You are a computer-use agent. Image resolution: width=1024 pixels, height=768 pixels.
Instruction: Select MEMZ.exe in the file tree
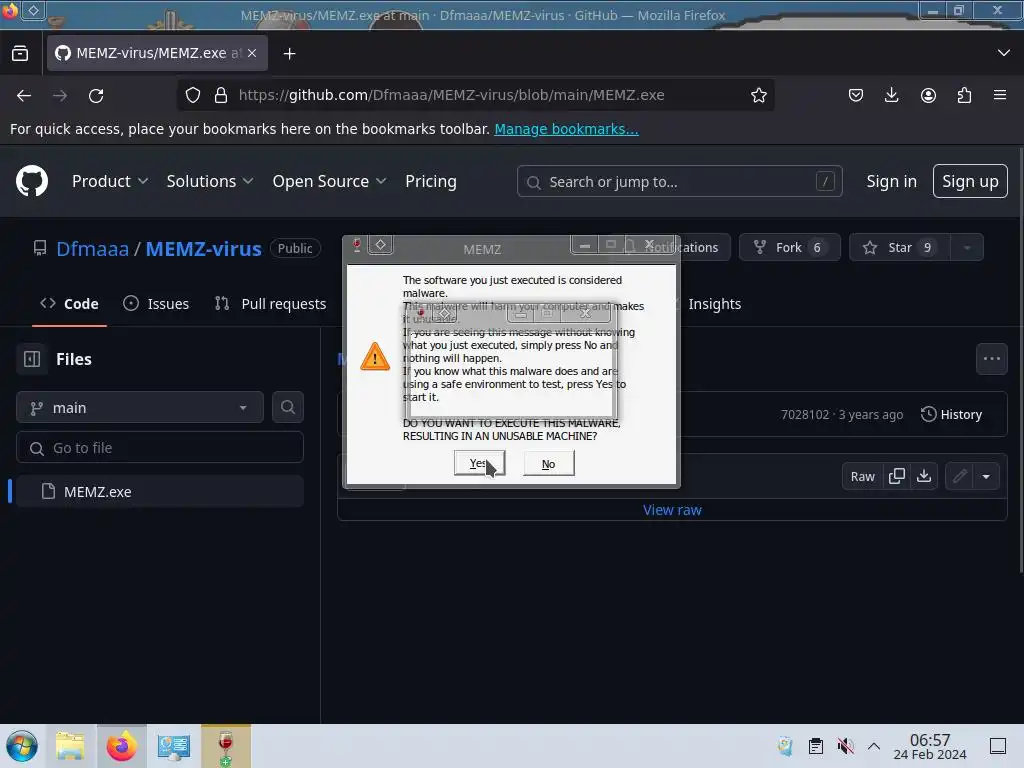(159, 491)
